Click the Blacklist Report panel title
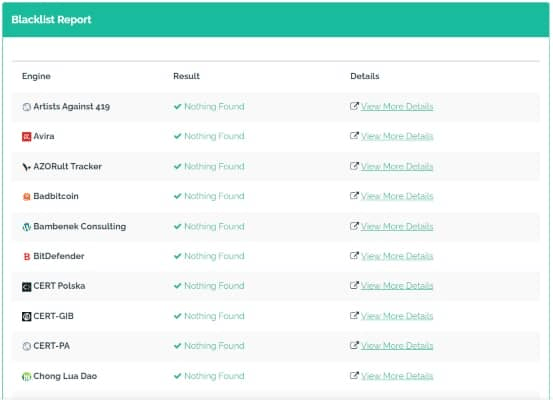Image resolution: width=553 pixels, height=400 pixels. 51,20
